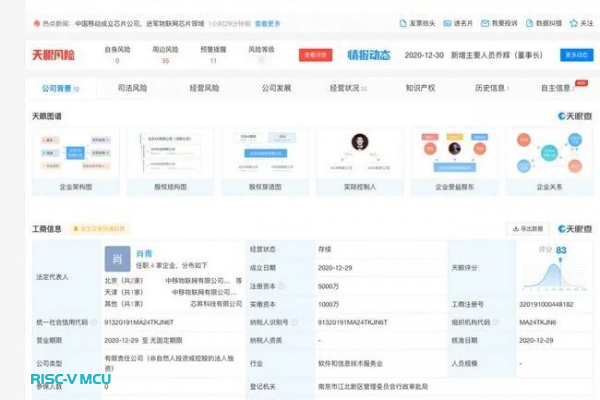This screenshot has width=600, height=400.
Task: Switch to 历史信息 tab
Action: (x=492, y=88)
